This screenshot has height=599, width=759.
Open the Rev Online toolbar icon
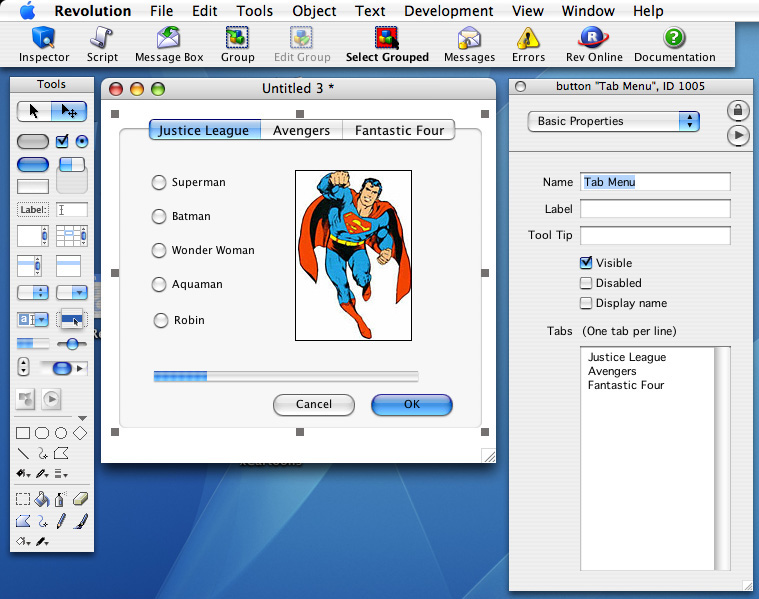pyautogui.click(x=594, y=45)
